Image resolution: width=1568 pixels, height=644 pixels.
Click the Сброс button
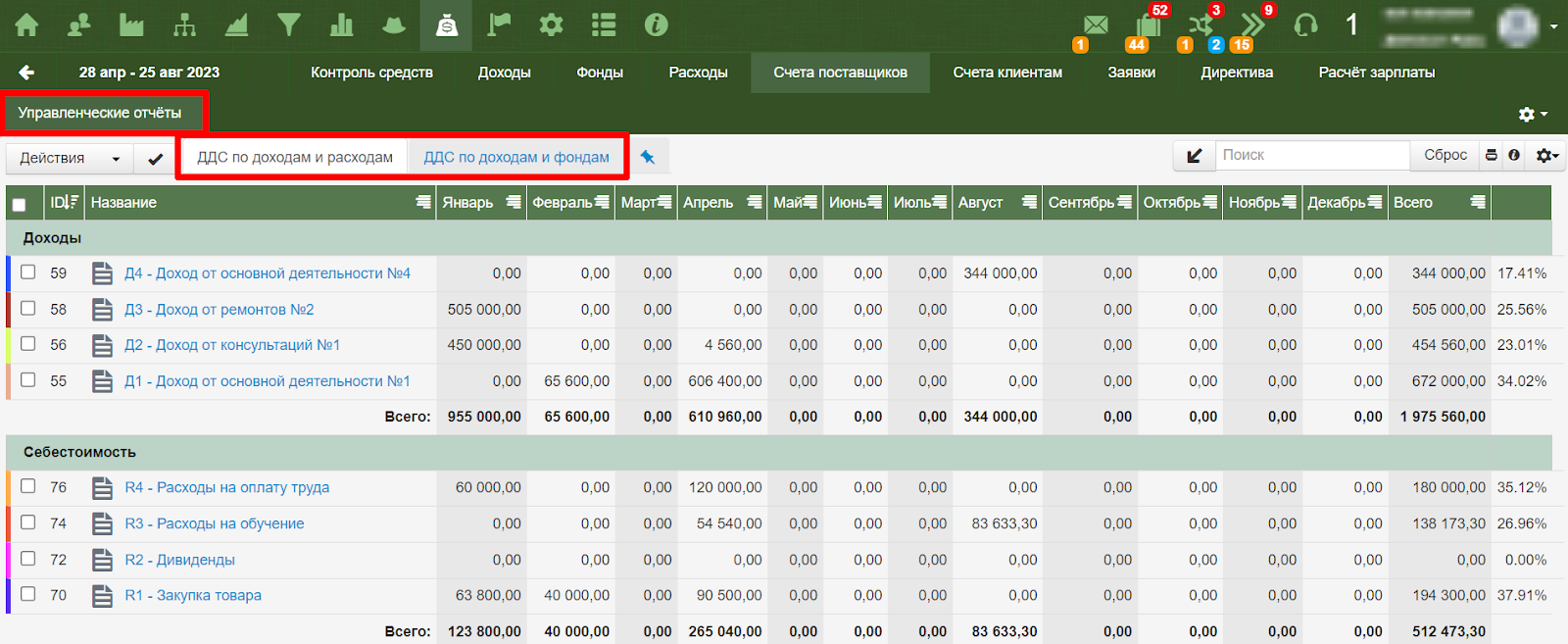(1445, 155)
